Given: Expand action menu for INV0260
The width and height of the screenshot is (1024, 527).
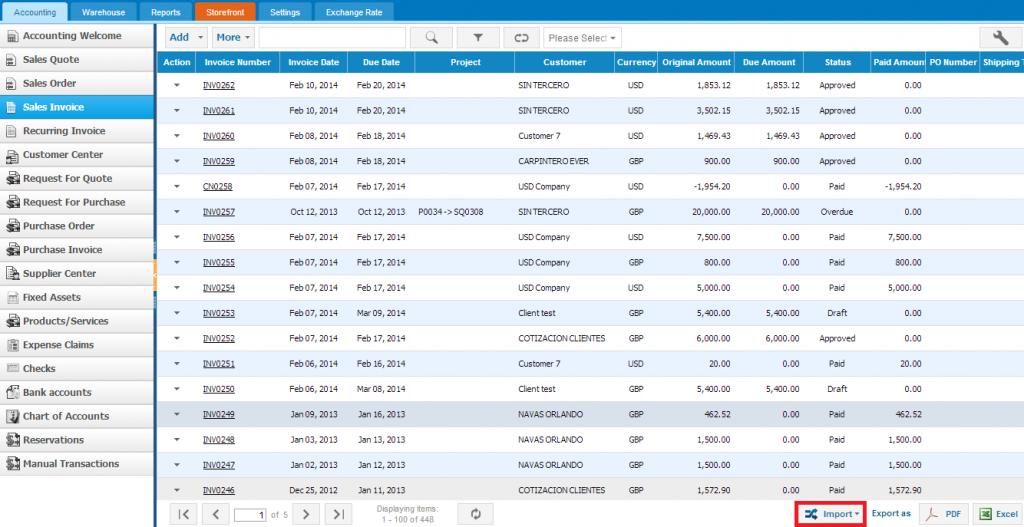Looking at the screenshot, I should click(176, 136).
